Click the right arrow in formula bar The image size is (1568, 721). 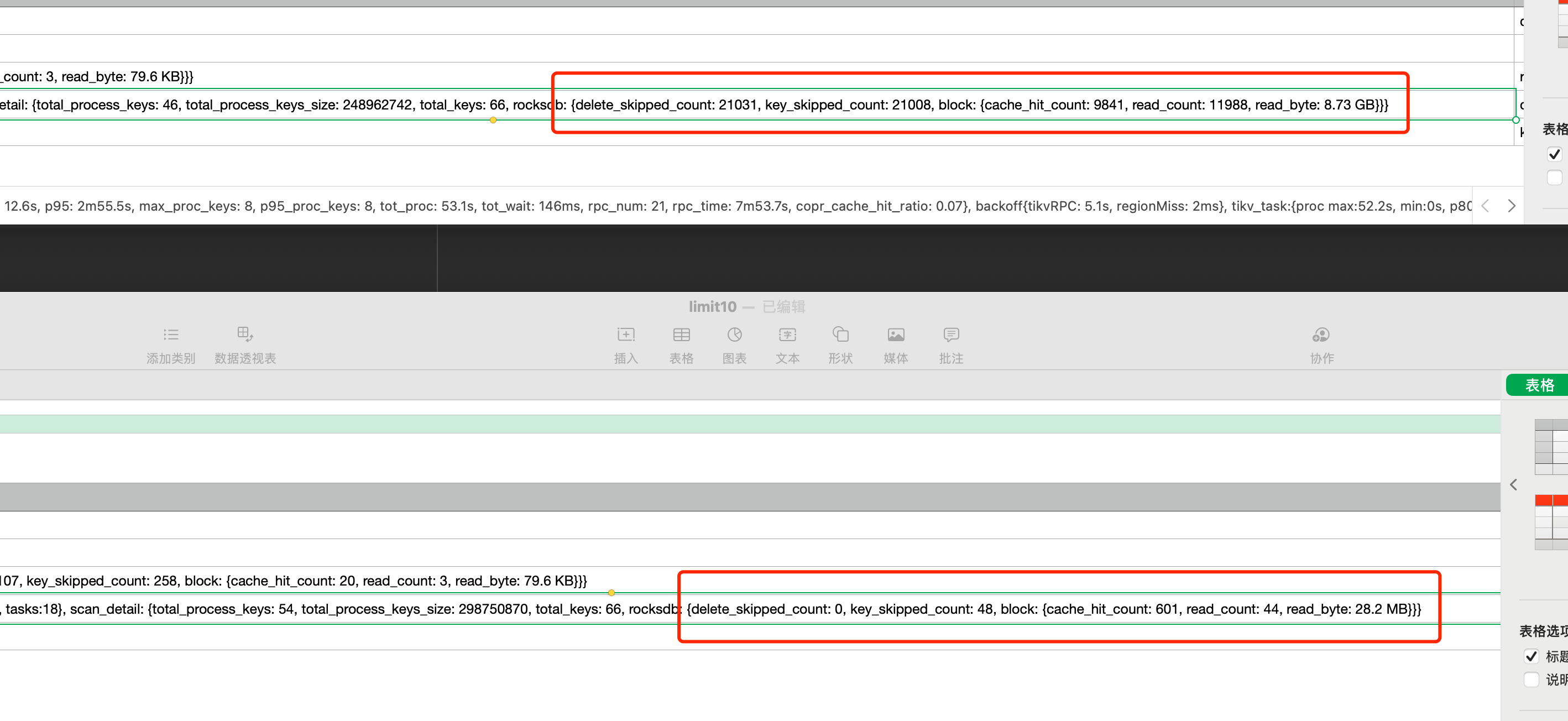(1512, 206)
